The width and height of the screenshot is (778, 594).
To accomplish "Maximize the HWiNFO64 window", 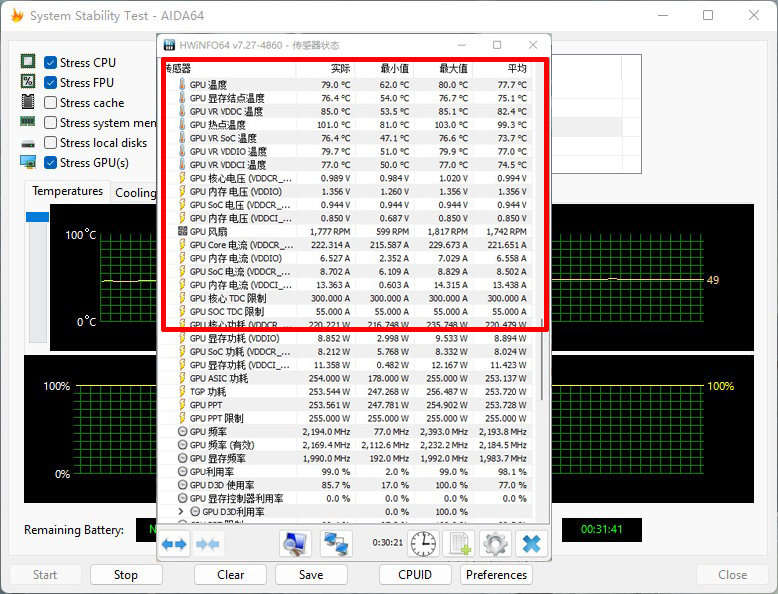I will point(497,45).
